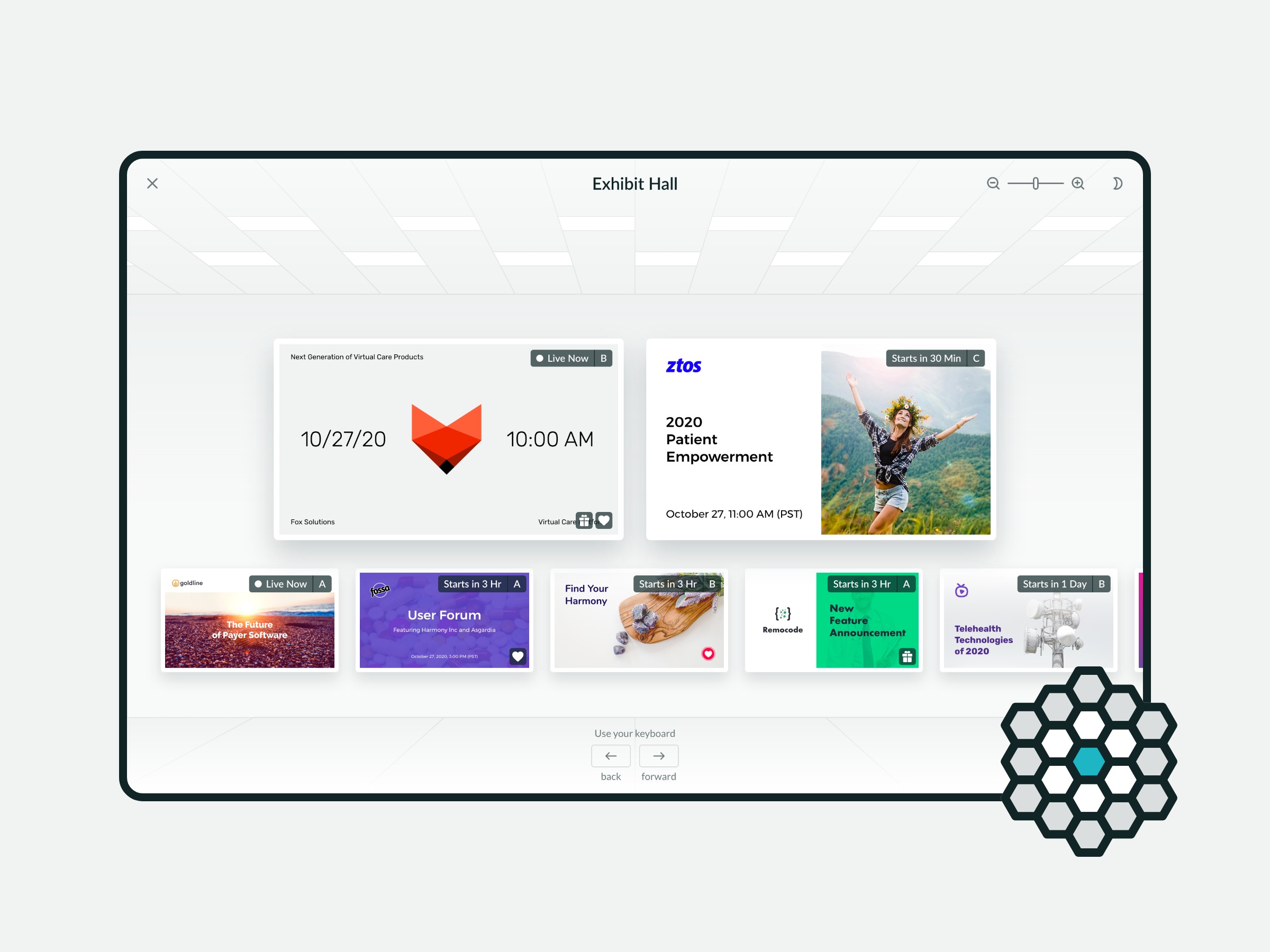Click the back keyboard navigation button

pyautogui.click(x=611, y=755)
